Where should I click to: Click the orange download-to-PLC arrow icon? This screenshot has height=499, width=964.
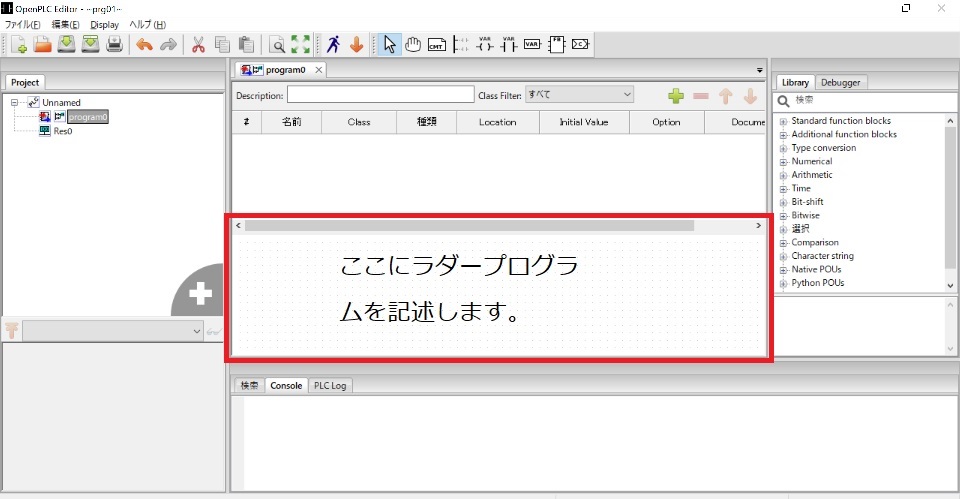[x=357, y=44]
